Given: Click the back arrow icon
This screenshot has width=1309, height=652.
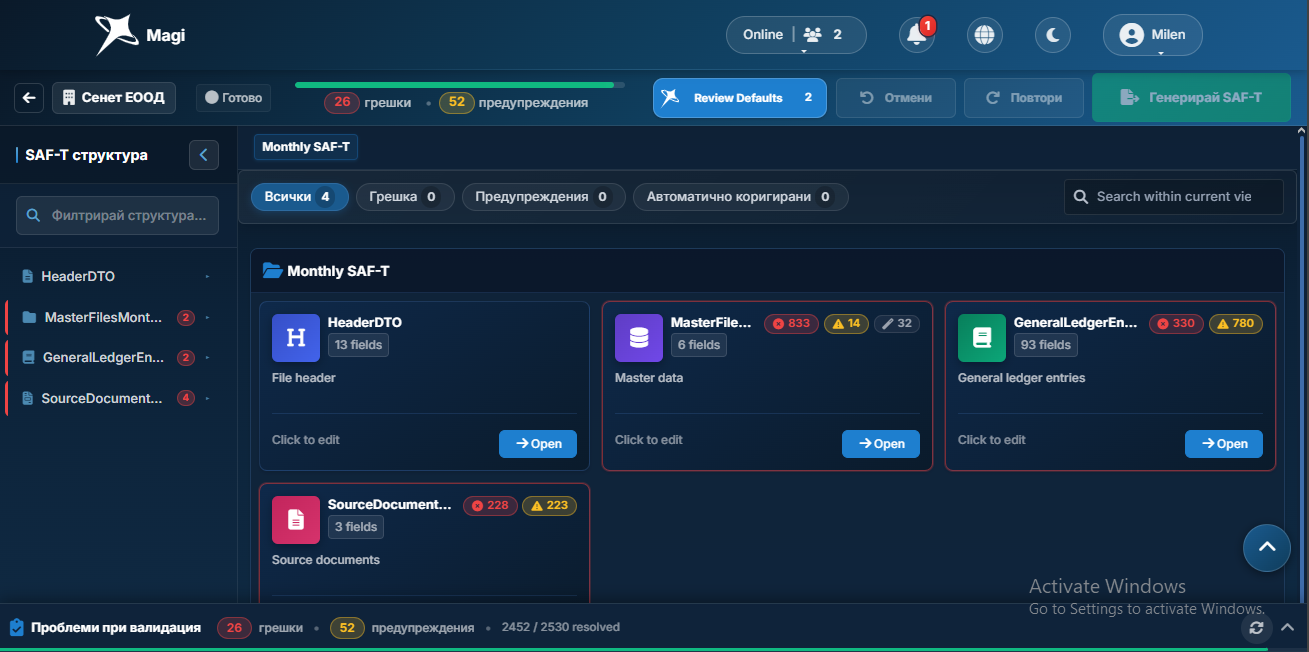Looking at the screenshot, I should [x=29, y=98].
